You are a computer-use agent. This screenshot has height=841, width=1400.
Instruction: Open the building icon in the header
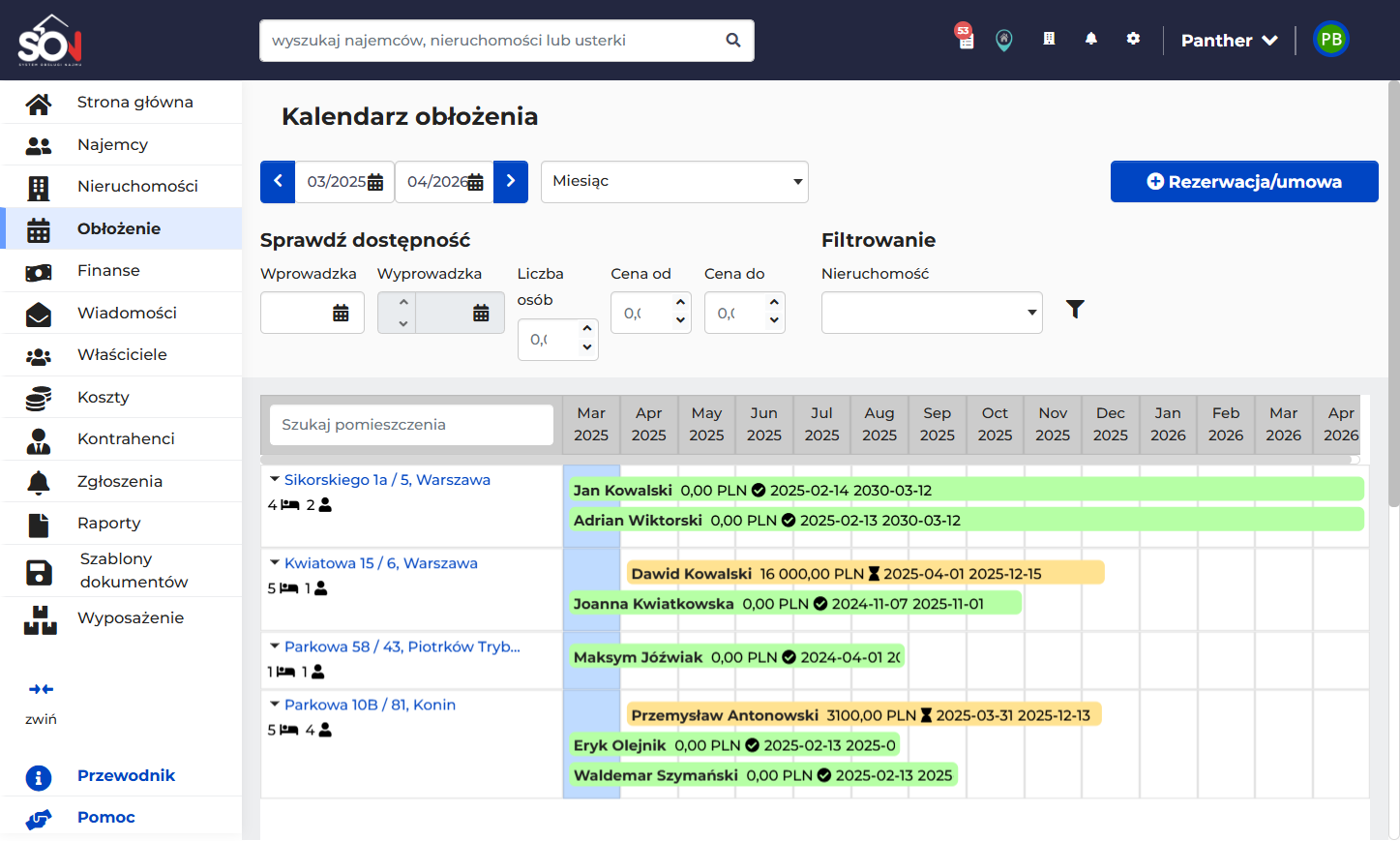coord(1049,39)
